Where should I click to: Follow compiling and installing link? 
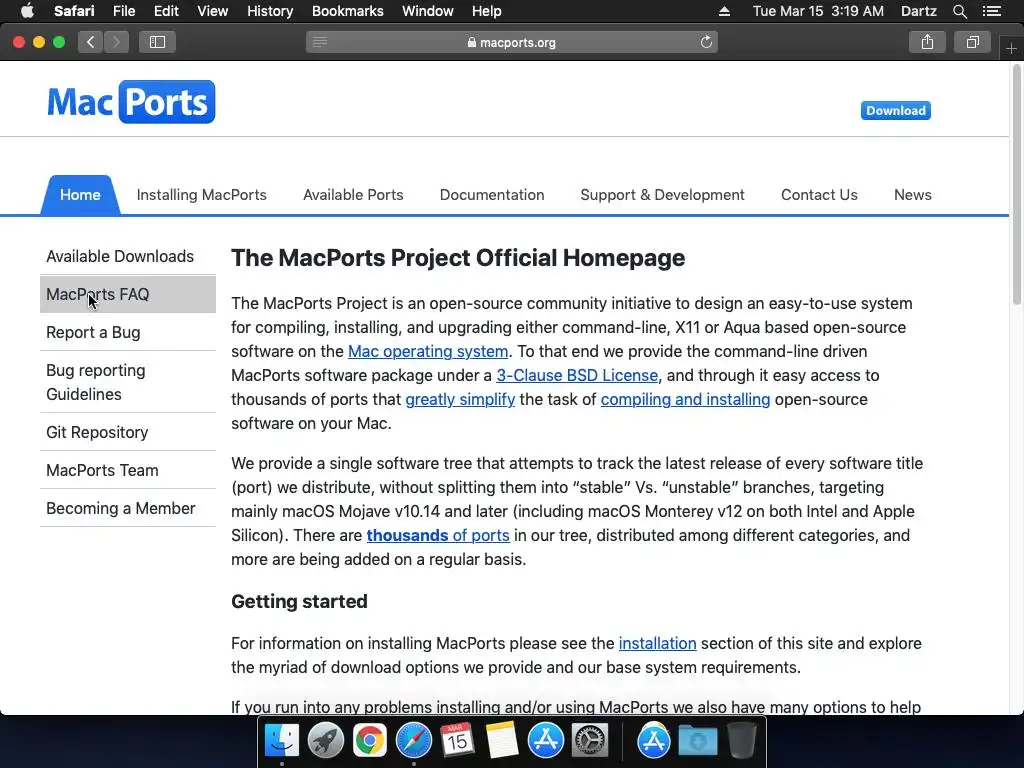point(685,400)
